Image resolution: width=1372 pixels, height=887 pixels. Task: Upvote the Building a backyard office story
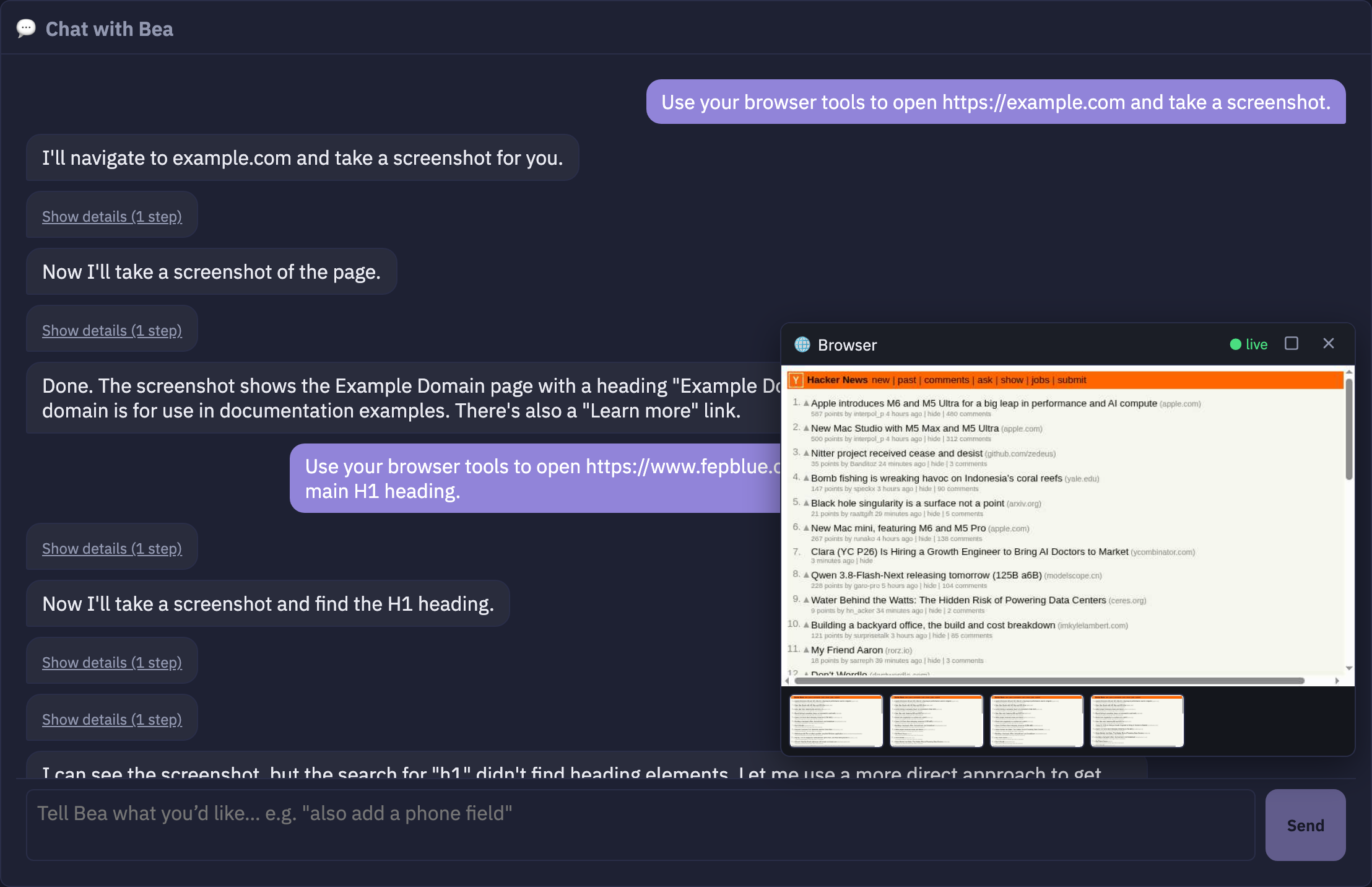(806, 625)
